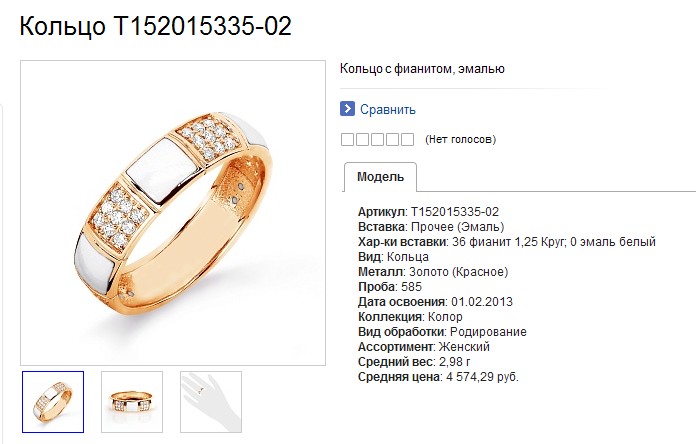
Task: Select the third rating box
Action: (378, 139)
